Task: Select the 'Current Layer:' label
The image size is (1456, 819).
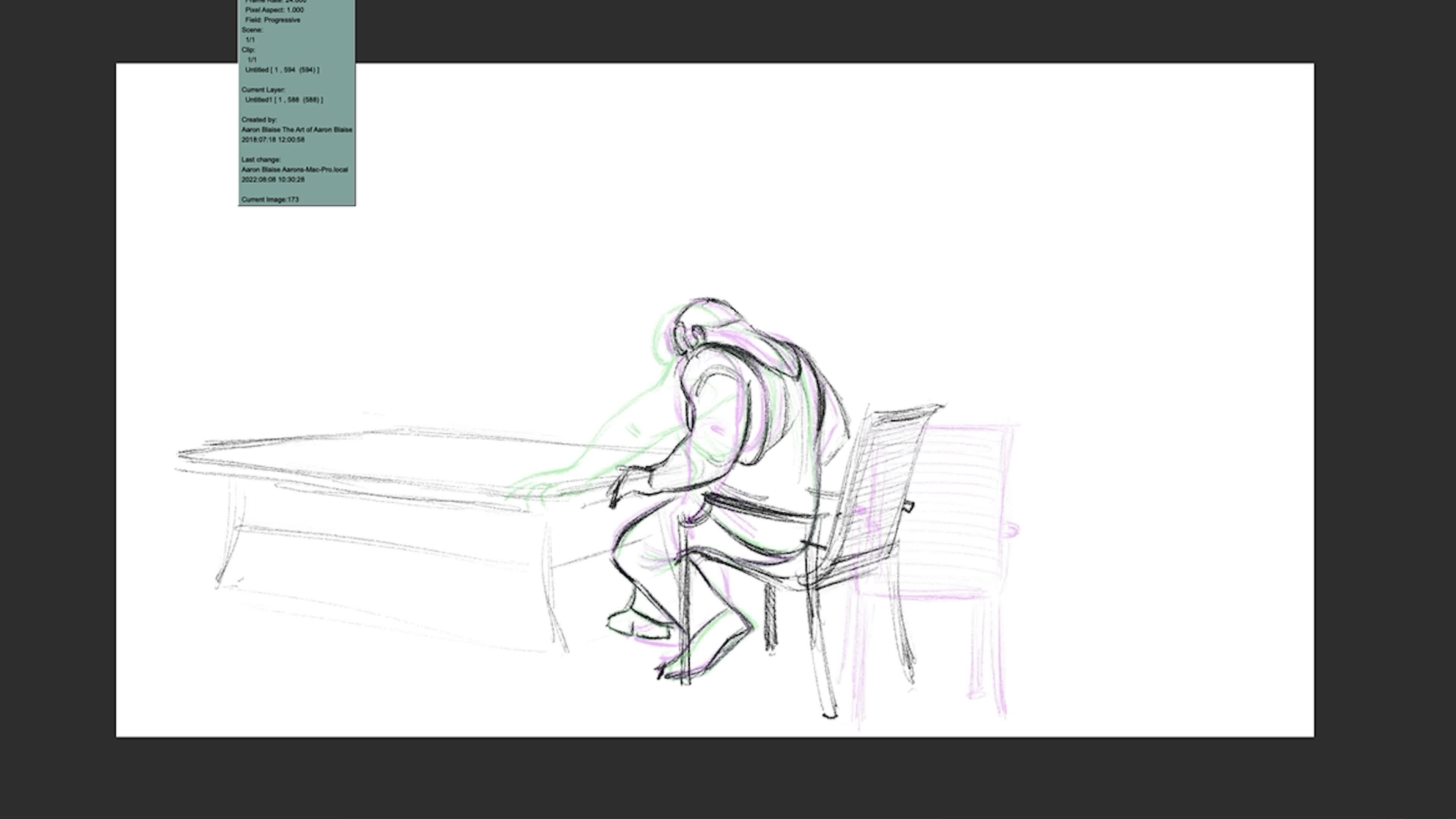Action: click(x=264, y=89)
